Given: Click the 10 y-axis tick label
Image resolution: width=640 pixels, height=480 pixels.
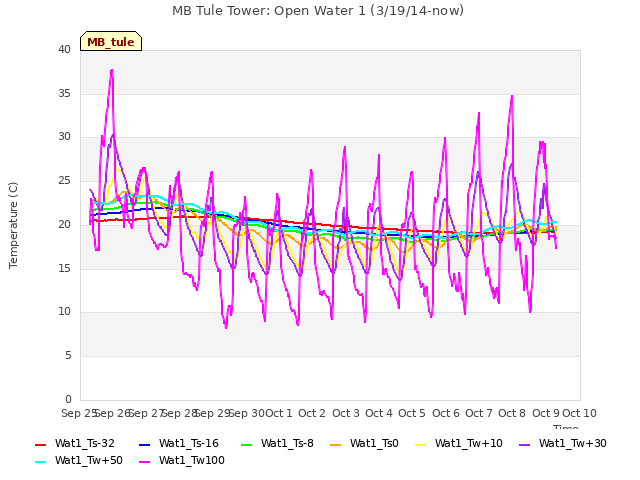Looking at the screenshot, I should (x=64, y=312).
